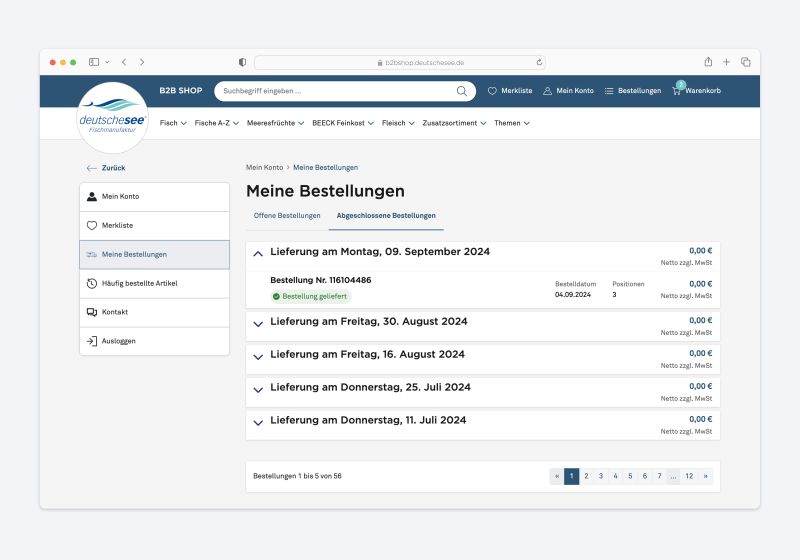The image size is (800, 560).
Task: Open the Fische A-Z dropdown menu
Action: coord(216,123)
